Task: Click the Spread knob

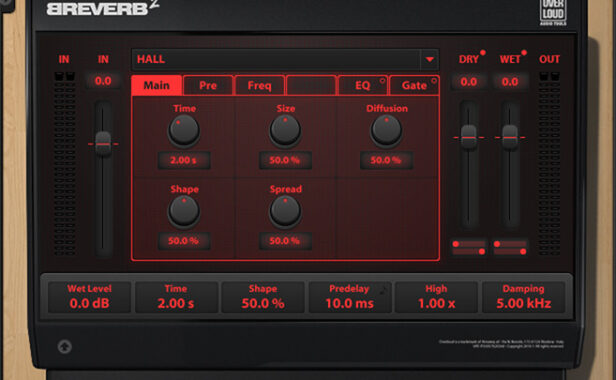Action: coord(285,212)
